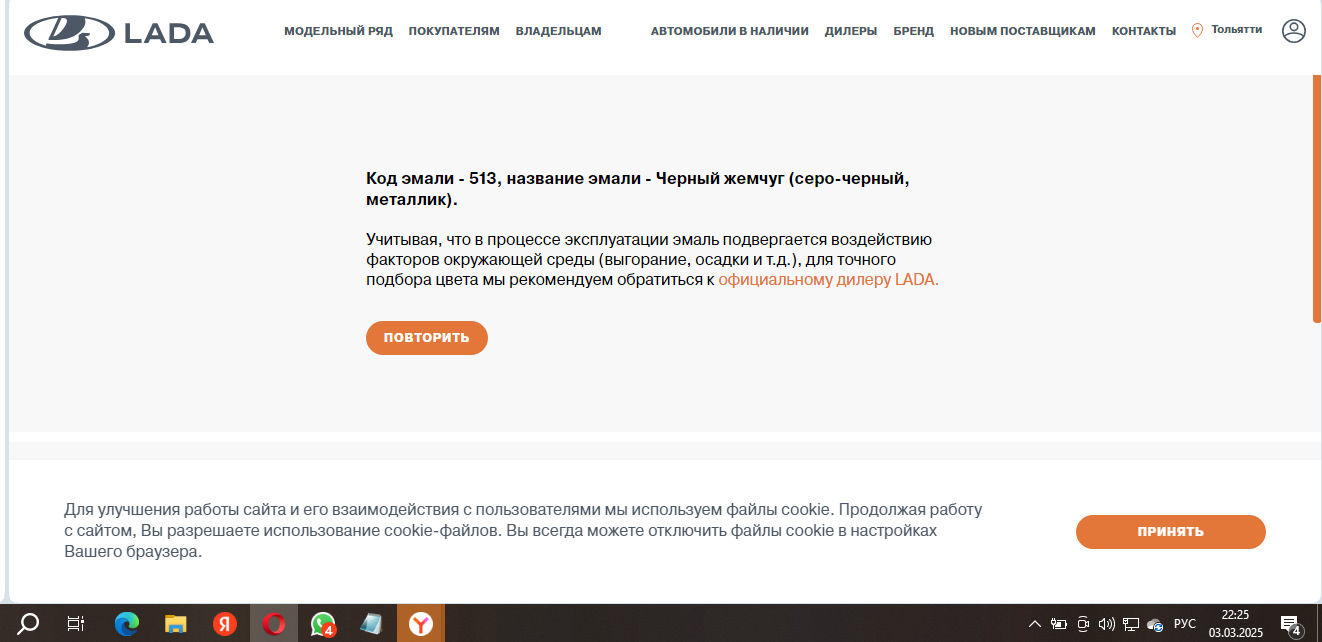Open the Автомобили в наличии page
This screenshot has width=1322, height=642.
(729, 31)
